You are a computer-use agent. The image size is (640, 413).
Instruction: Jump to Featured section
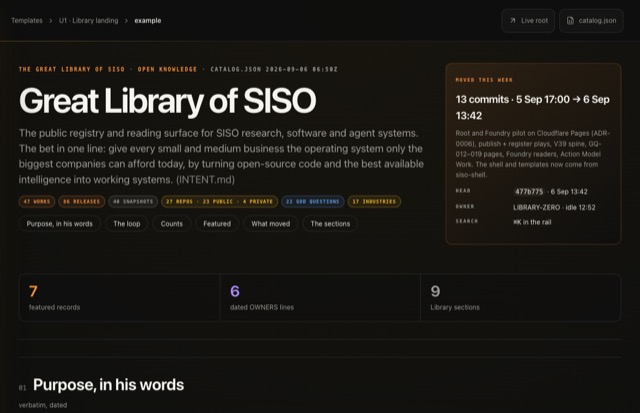[217, 224]
